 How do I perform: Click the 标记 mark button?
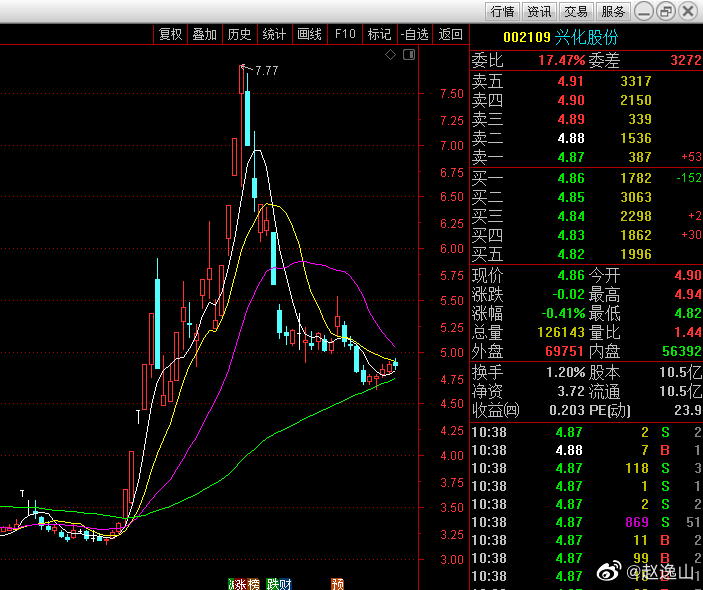point(379,34)
